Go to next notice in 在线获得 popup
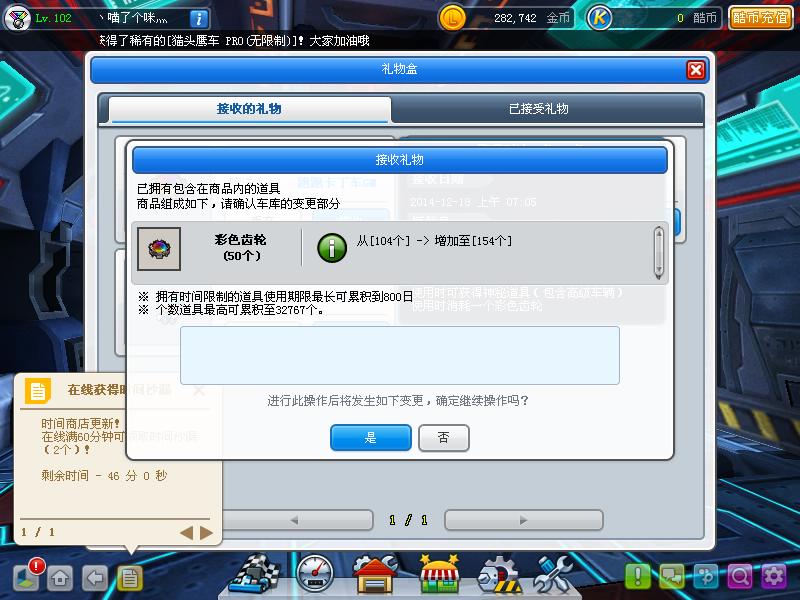 pyautogui.click(x=207, y=533)
